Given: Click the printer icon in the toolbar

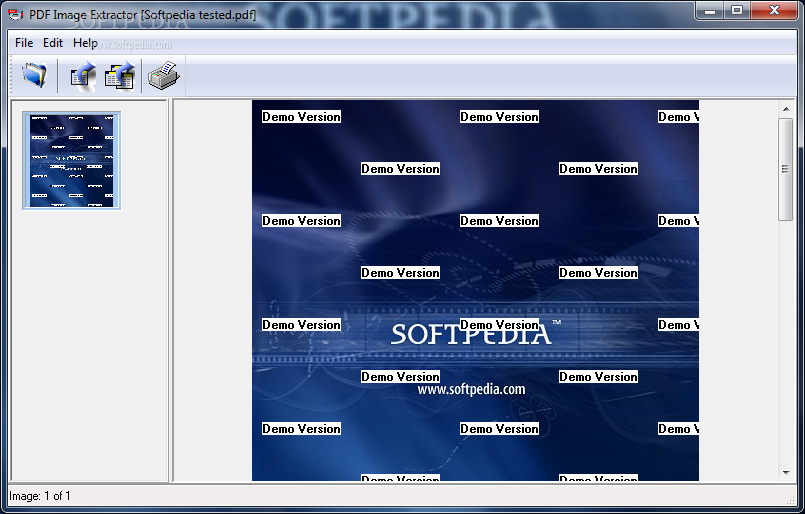Looking at the screenshot, I should (x=164, y=76).
